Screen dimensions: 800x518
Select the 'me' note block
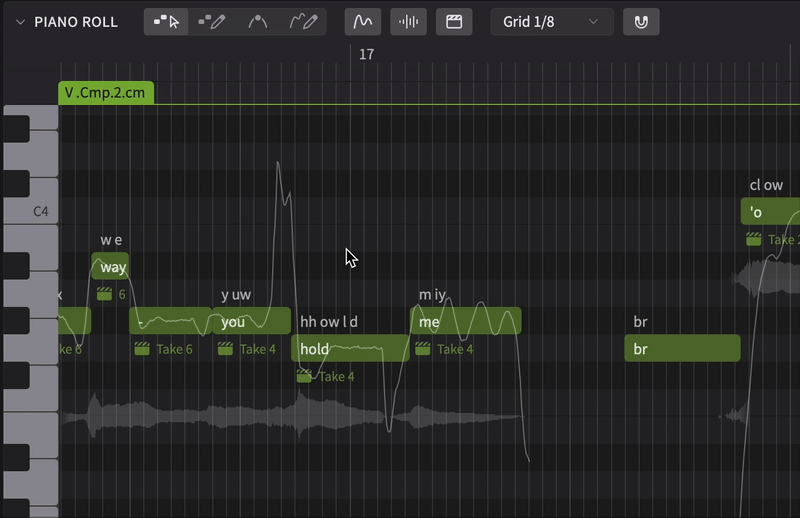point(466,321)
